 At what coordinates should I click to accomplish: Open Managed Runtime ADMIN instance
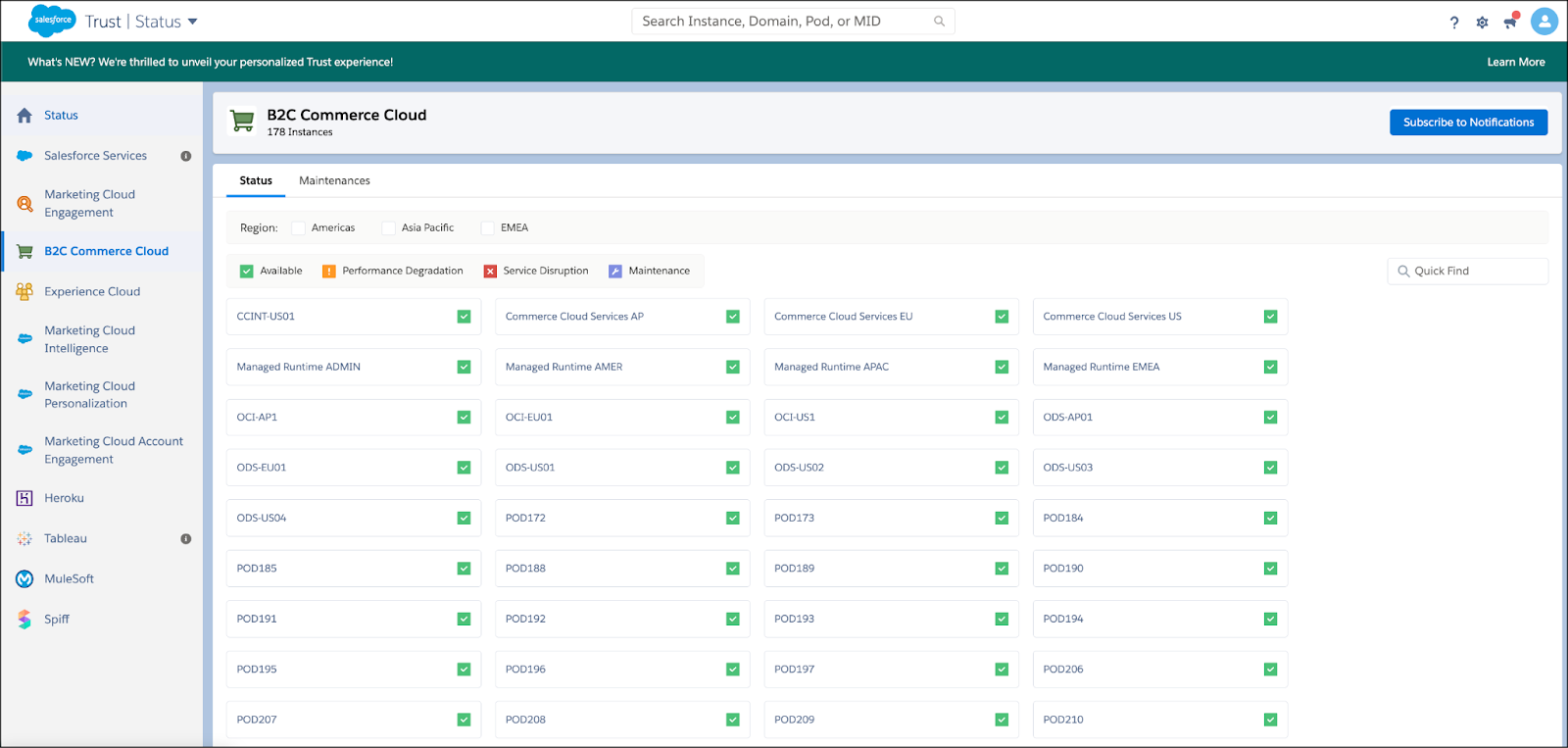[354, 367]
